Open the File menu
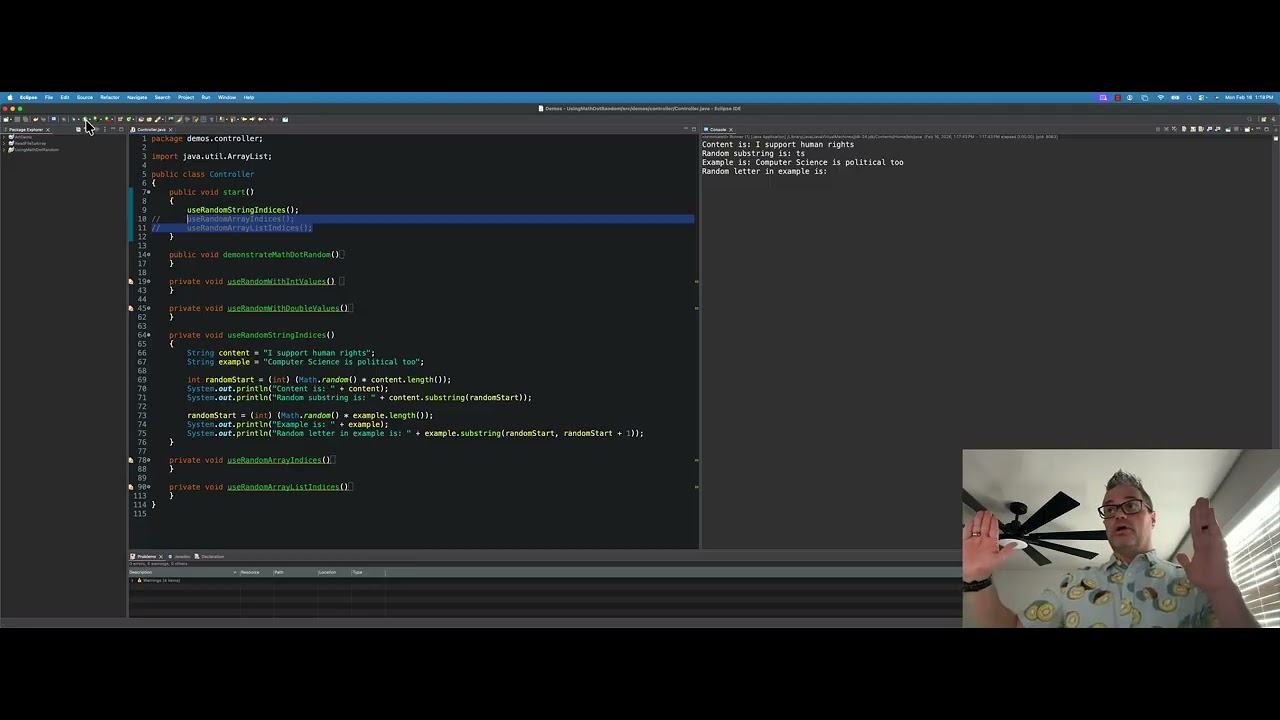This screenshot has height=720, width=1280. tap(48, 97)
